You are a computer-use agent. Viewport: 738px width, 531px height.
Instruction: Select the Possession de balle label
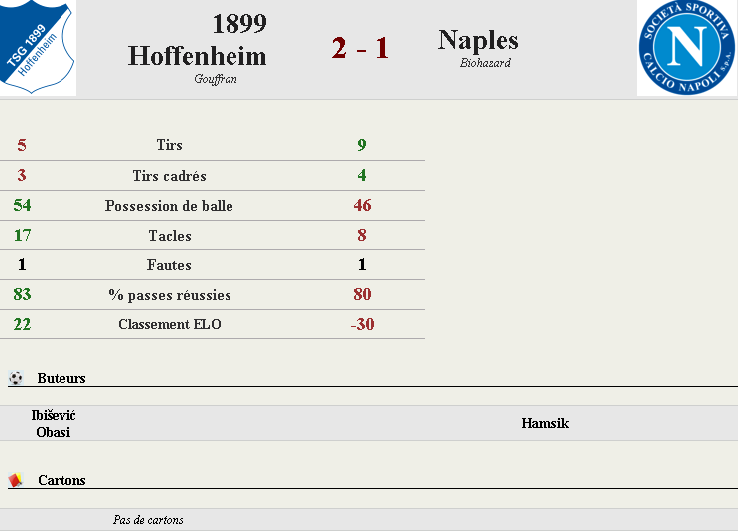[x=168, y=206]
